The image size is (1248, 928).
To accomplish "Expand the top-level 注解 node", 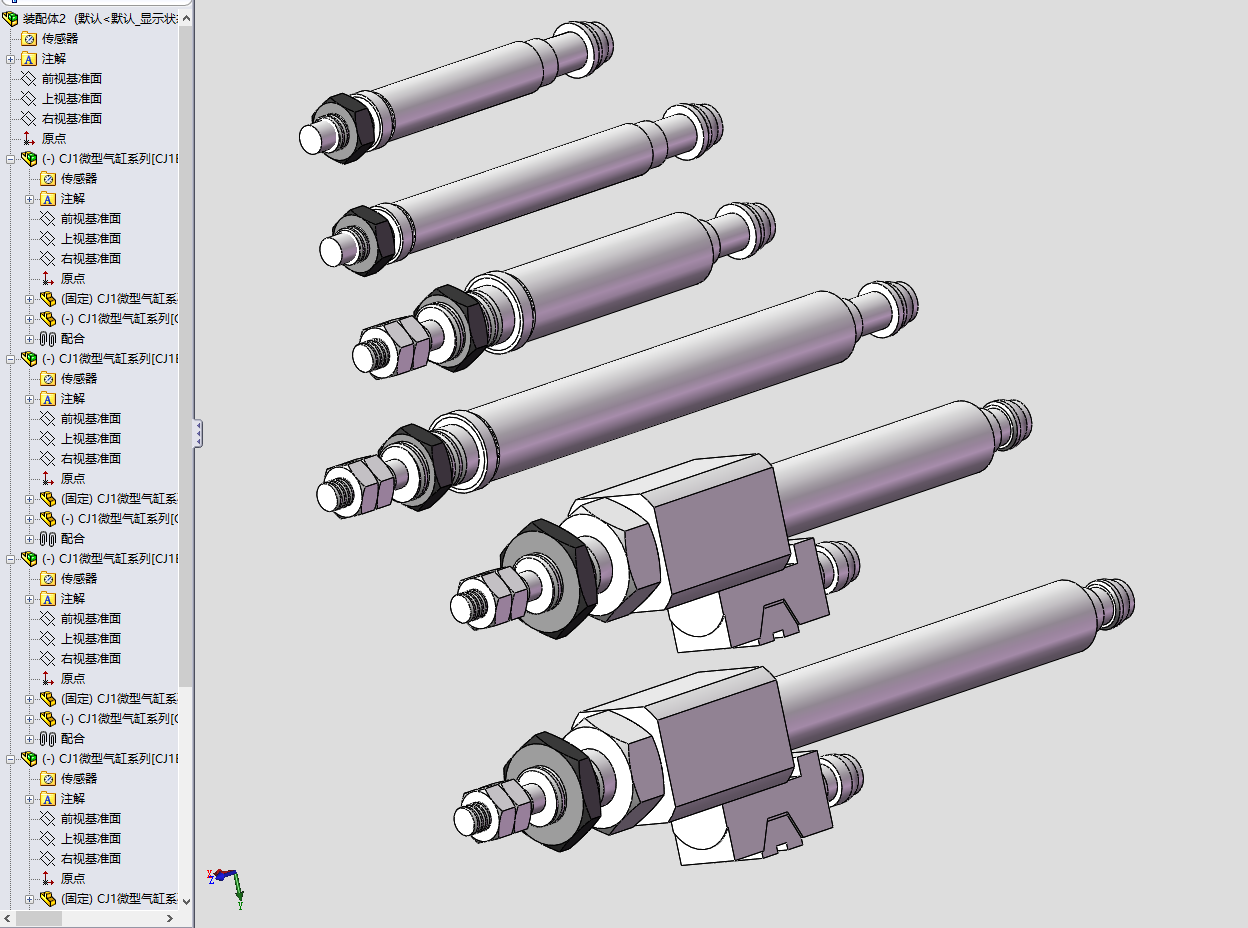I will click(10, 59).
